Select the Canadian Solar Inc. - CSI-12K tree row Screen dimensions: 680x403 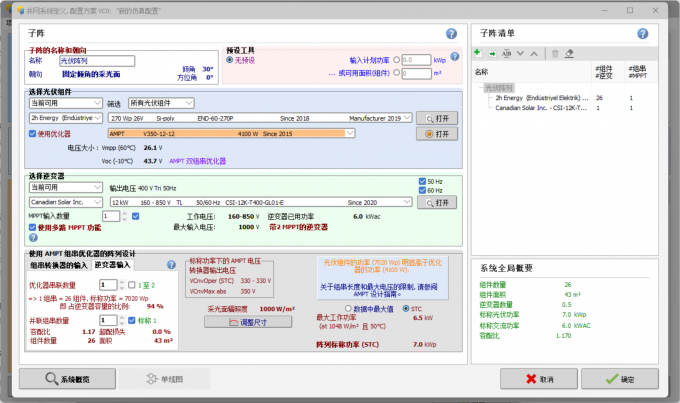[541, 108]
